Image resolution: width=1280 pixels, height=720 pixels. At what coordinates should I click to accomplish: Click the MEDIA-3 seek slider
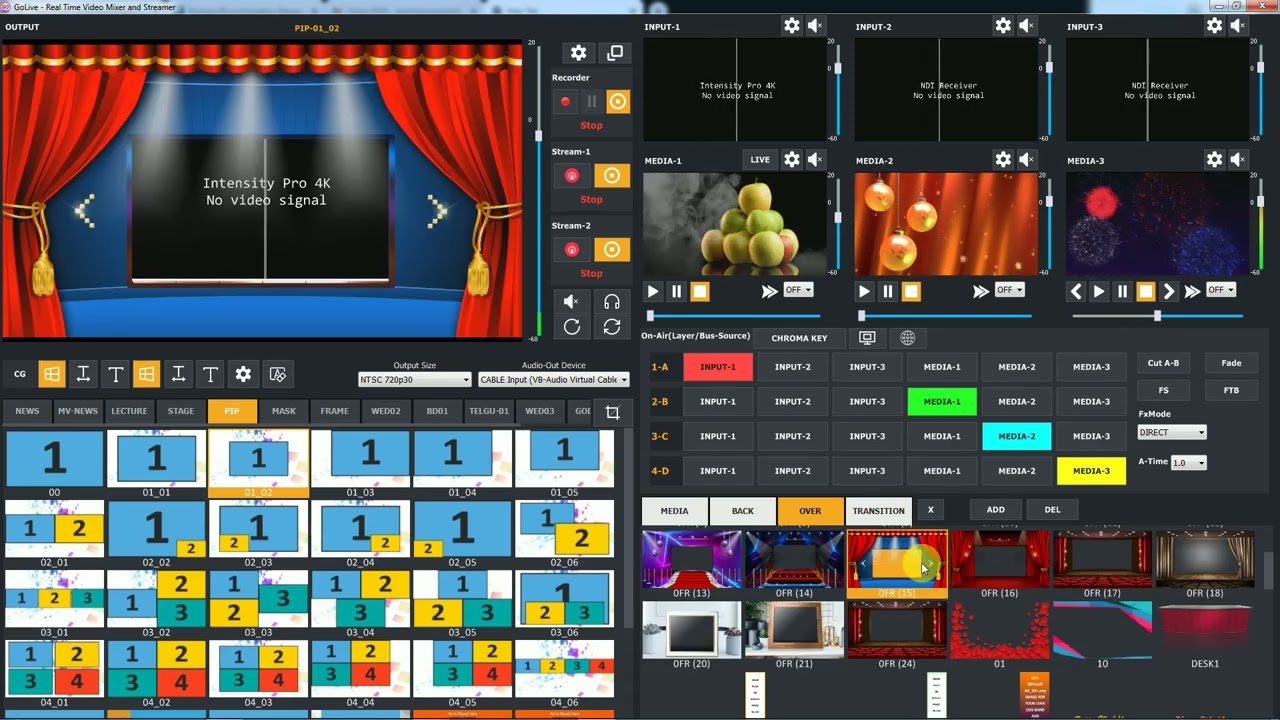pos(1157,316)
